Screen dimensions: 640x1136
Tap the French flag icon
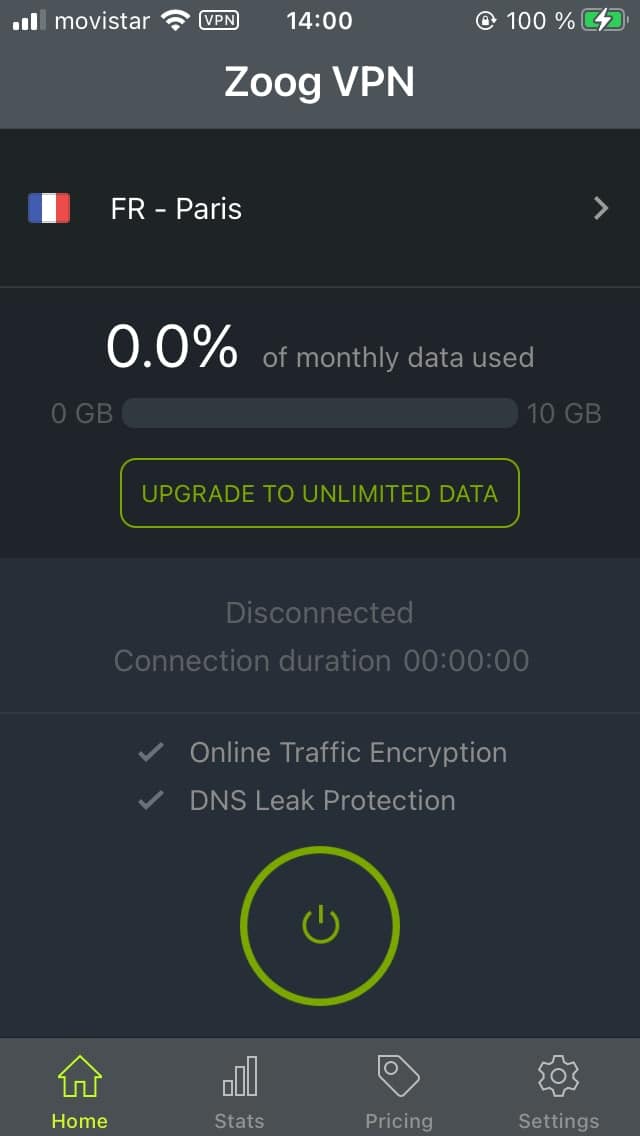(x=49, y=209)
